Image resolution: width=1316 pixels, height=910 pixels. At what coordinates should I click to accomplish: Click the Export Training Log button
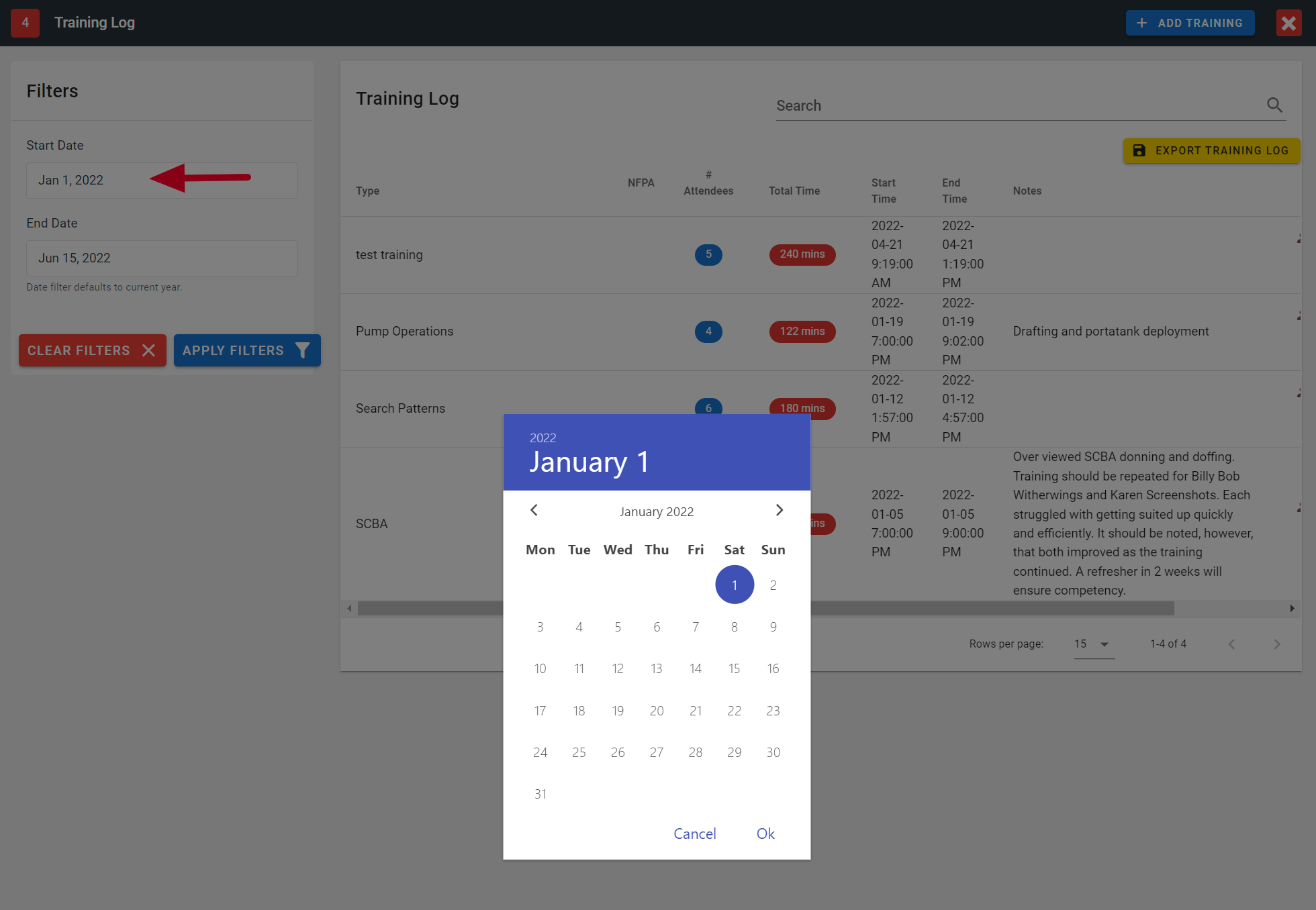[1211, 151]
